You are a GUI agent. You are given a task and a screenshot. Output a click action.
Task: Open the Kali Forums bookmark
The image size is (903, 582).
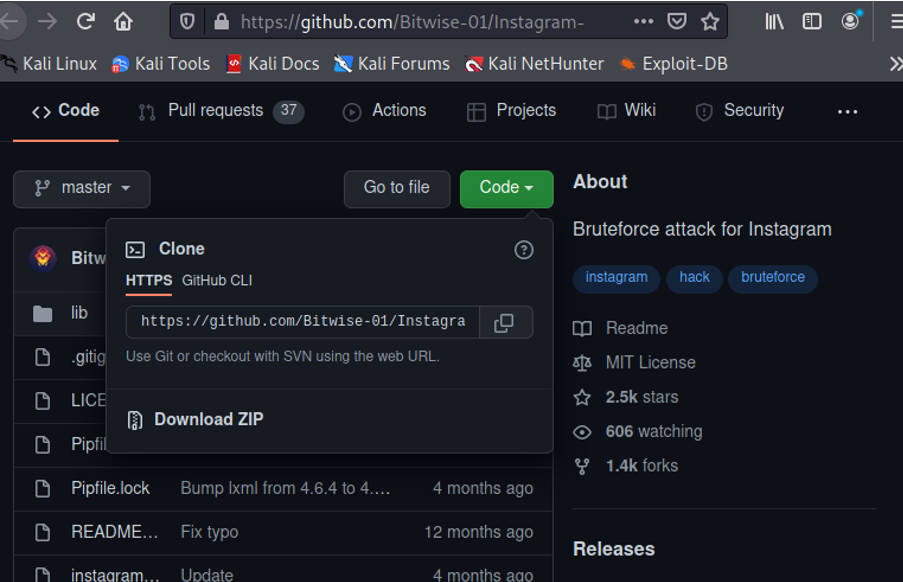pyautogui.click(x=392, y=64)
